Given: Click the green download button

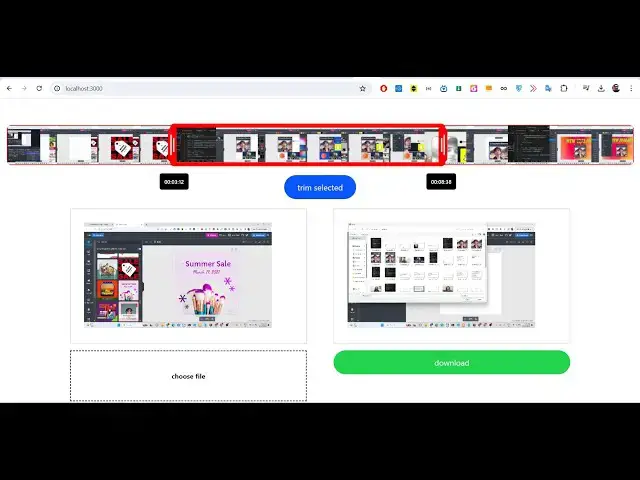Looking at the screenshot, I should click(451, 362).
